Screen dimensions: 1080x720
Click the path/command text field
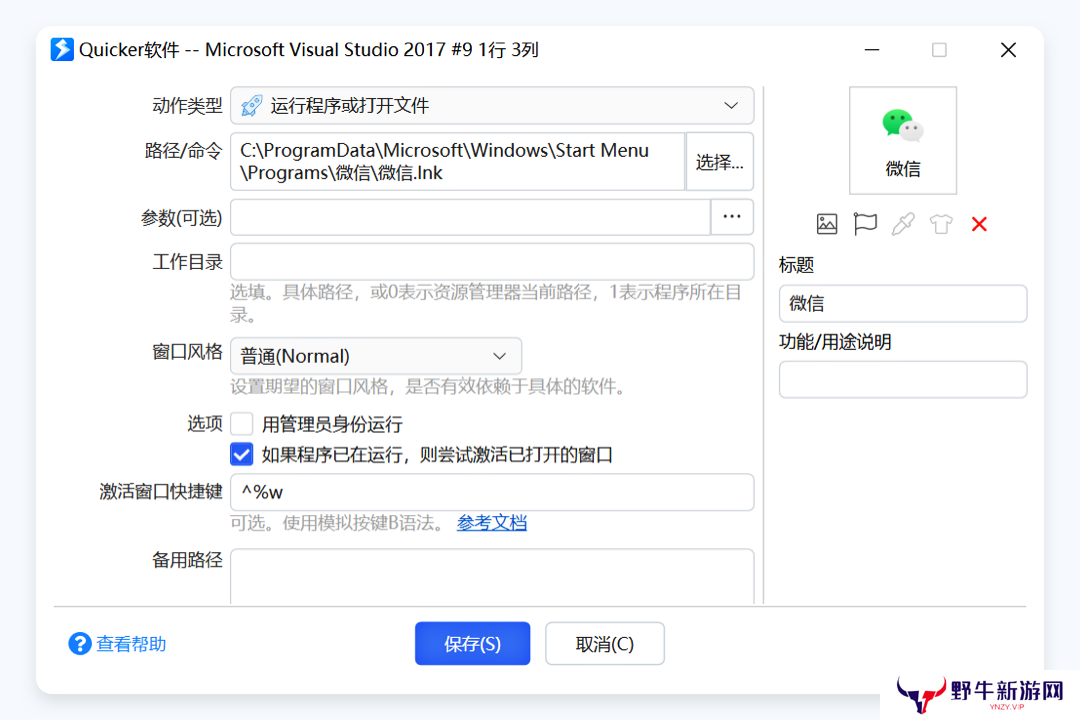click(x=458, y=162)
